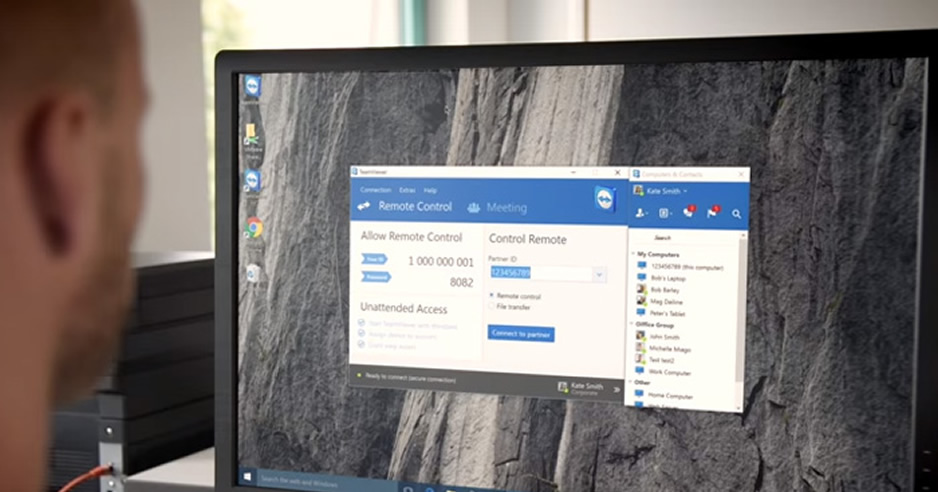Viewport: 938px width, 492px height.
Task: Open the Recycle Bin desktop icon
Action: click(x=252, y=274)
